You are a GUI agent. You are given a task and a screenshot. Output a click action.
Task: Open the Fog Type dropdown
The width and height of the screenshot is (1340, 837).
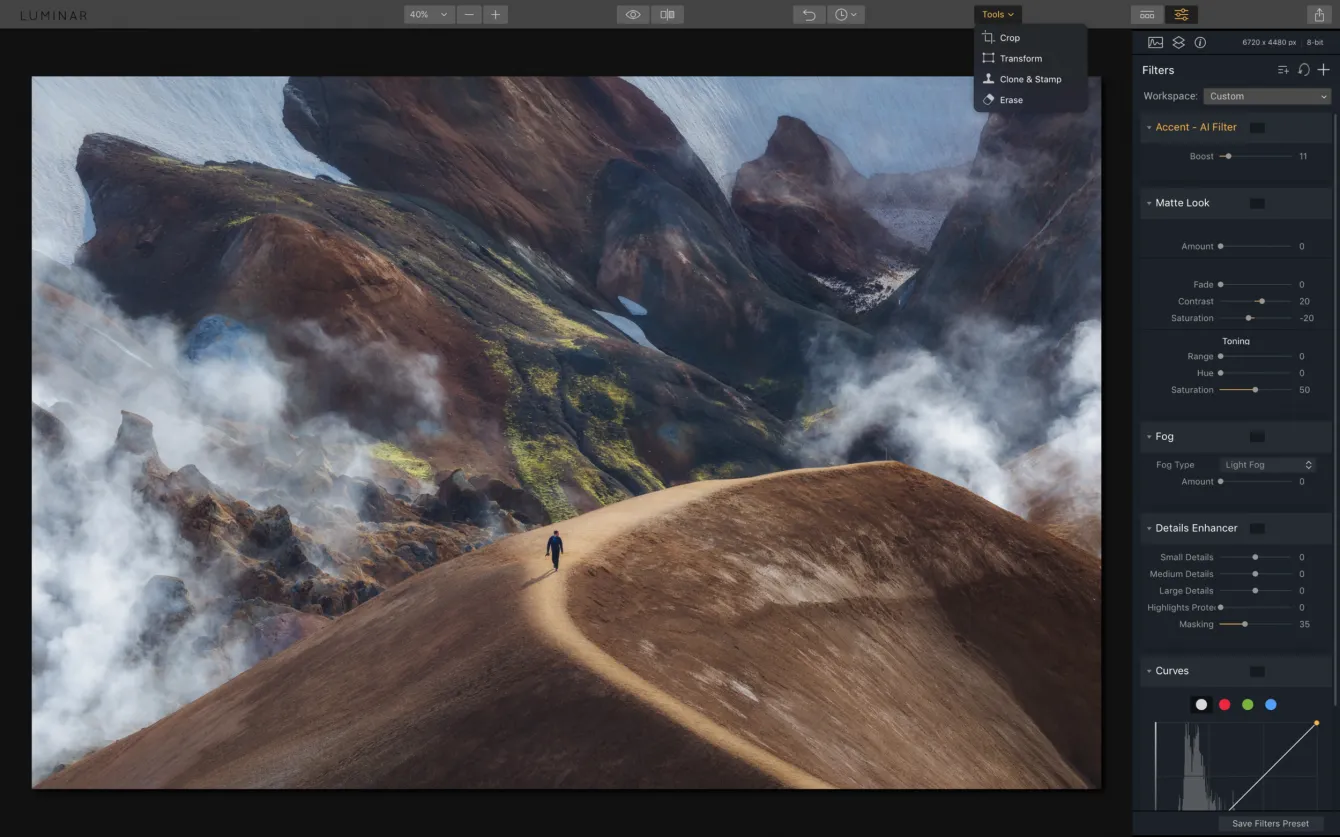pos(1268,465)
